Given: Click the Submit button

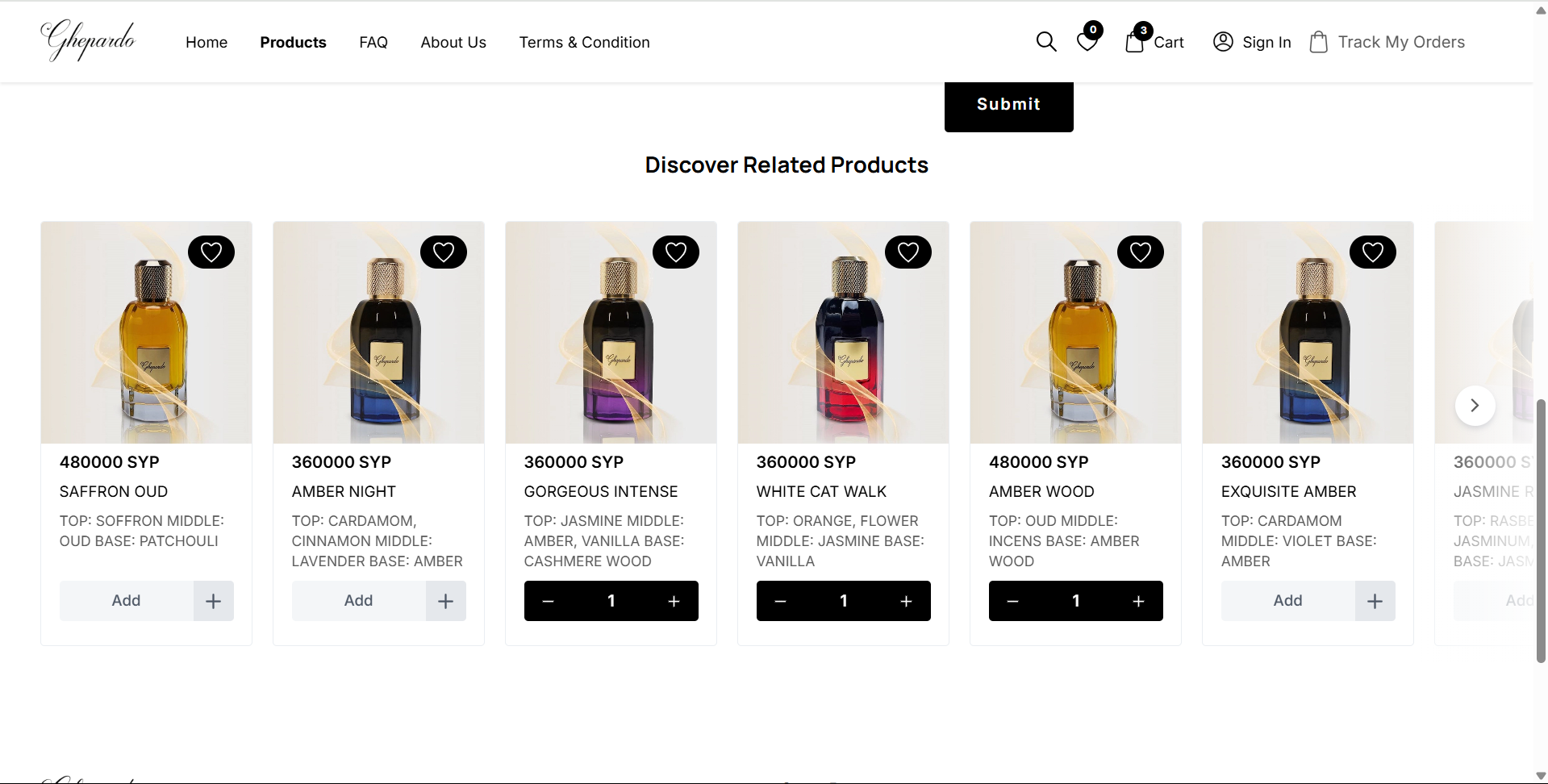Looking at the screenshot, I should pyautogui.click(x=1008, y=106).
